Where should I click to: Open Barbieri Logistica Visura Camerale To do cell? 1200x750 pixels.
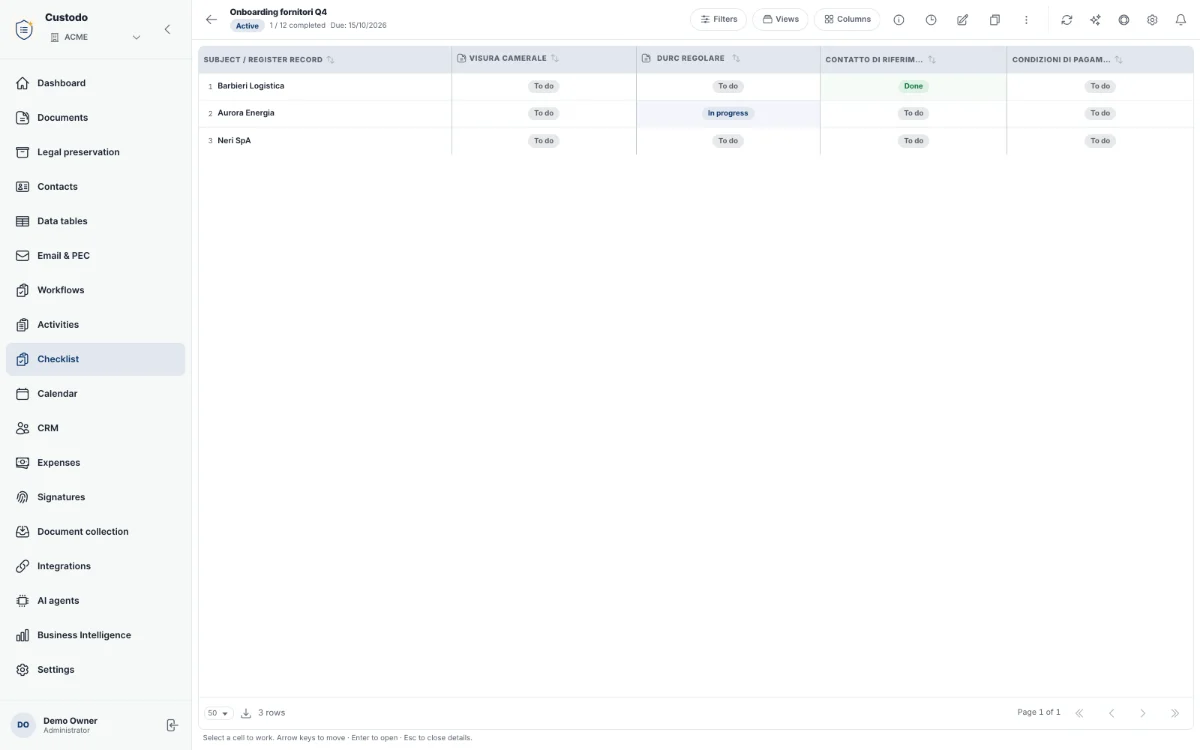click(x=544, y=87)
